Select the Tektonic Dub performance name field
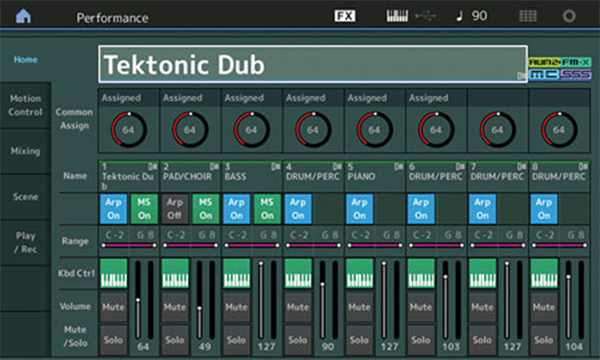This screenshot has height=360, width=600. pyautogui.click(x=313, y=64)
